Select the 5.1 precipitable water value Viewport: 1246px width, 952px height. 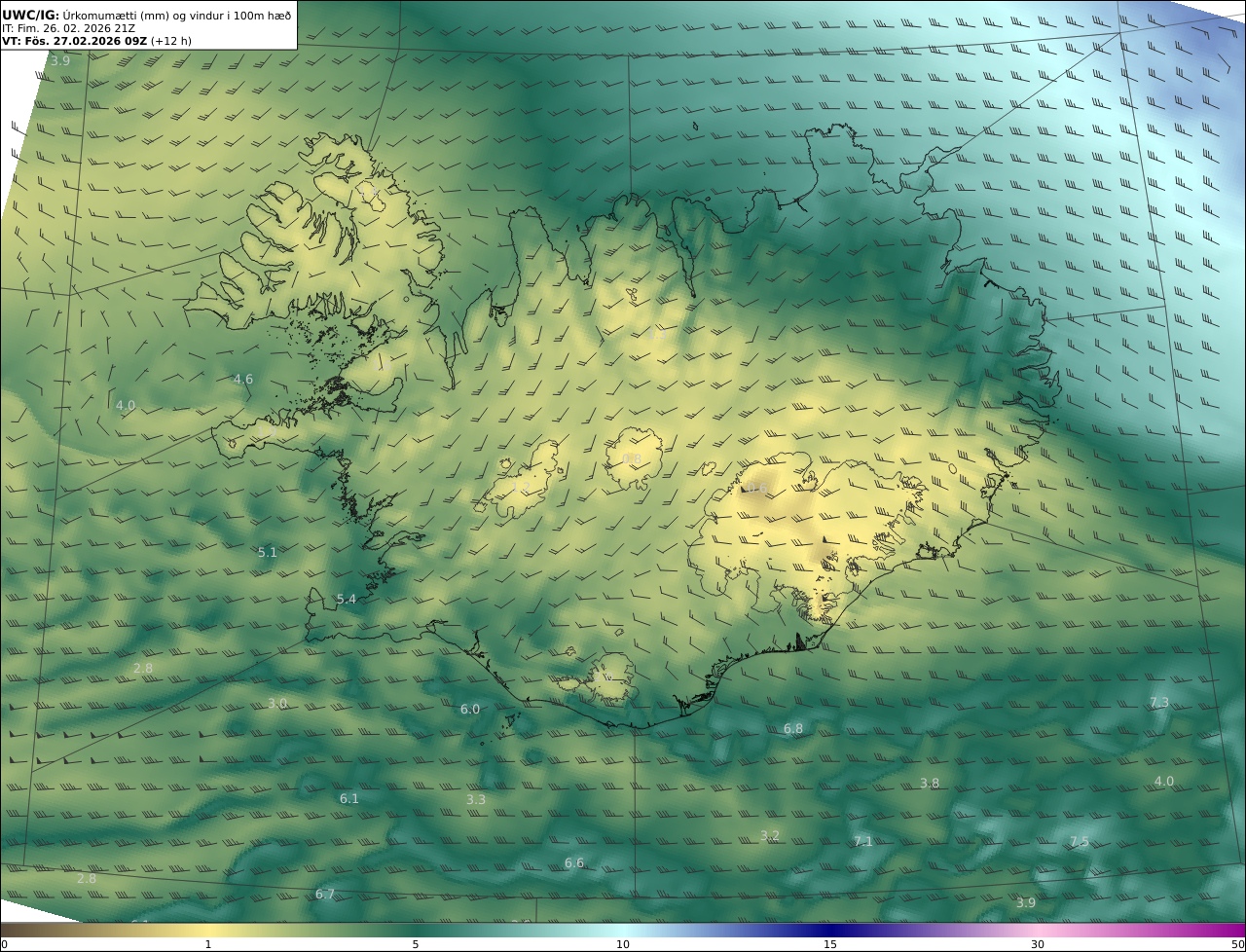pos(268,553)
